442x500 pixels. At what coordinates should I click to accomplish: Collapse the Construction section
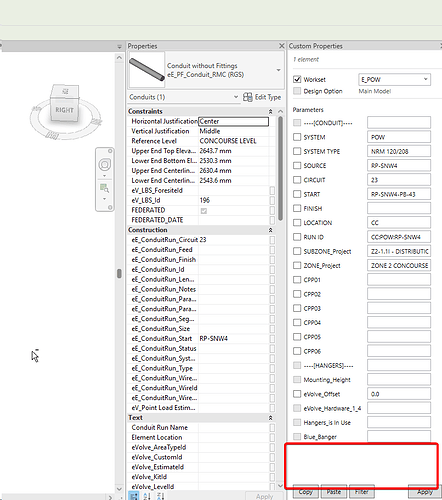point(270,230)
